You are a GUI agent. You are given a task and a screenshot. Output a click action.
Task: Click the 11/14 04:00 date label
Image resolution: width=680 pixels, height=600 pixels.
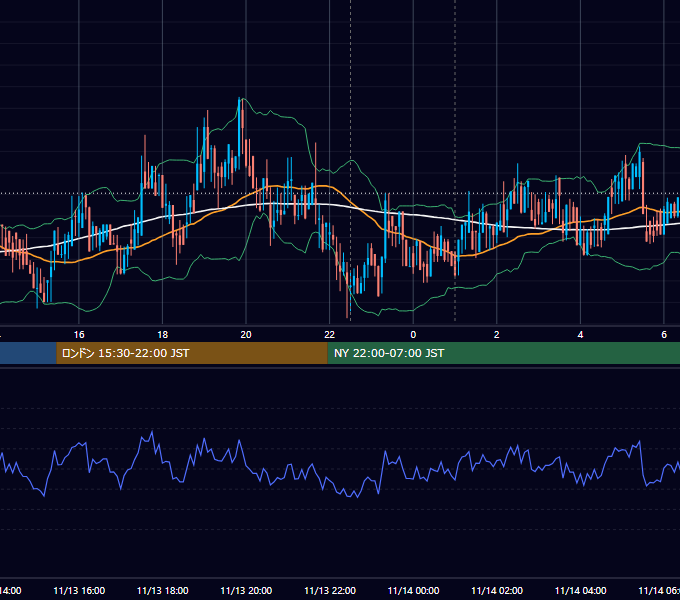pos(581,590)
